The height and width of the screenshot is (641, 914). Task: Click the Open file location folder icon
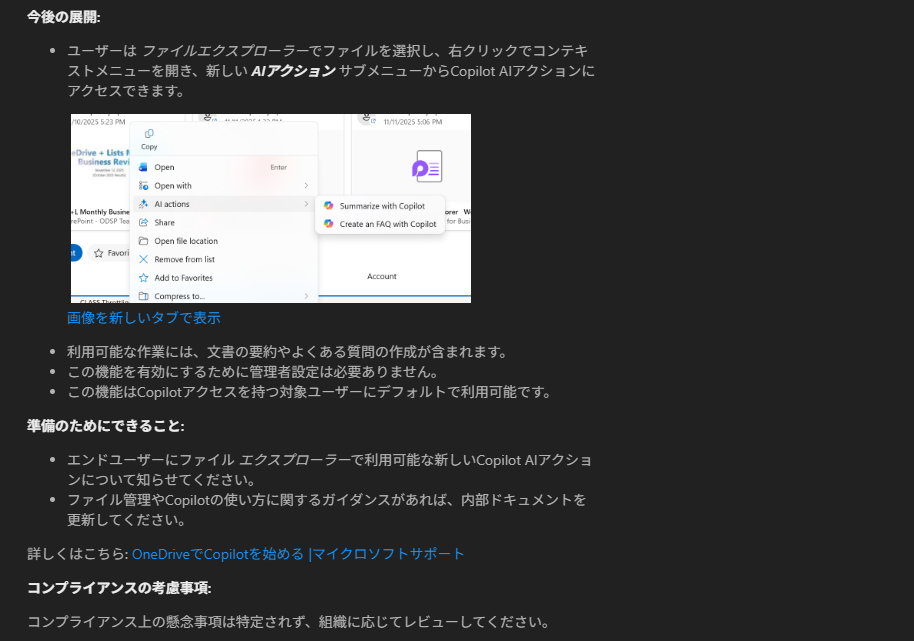tap(144, 241)
